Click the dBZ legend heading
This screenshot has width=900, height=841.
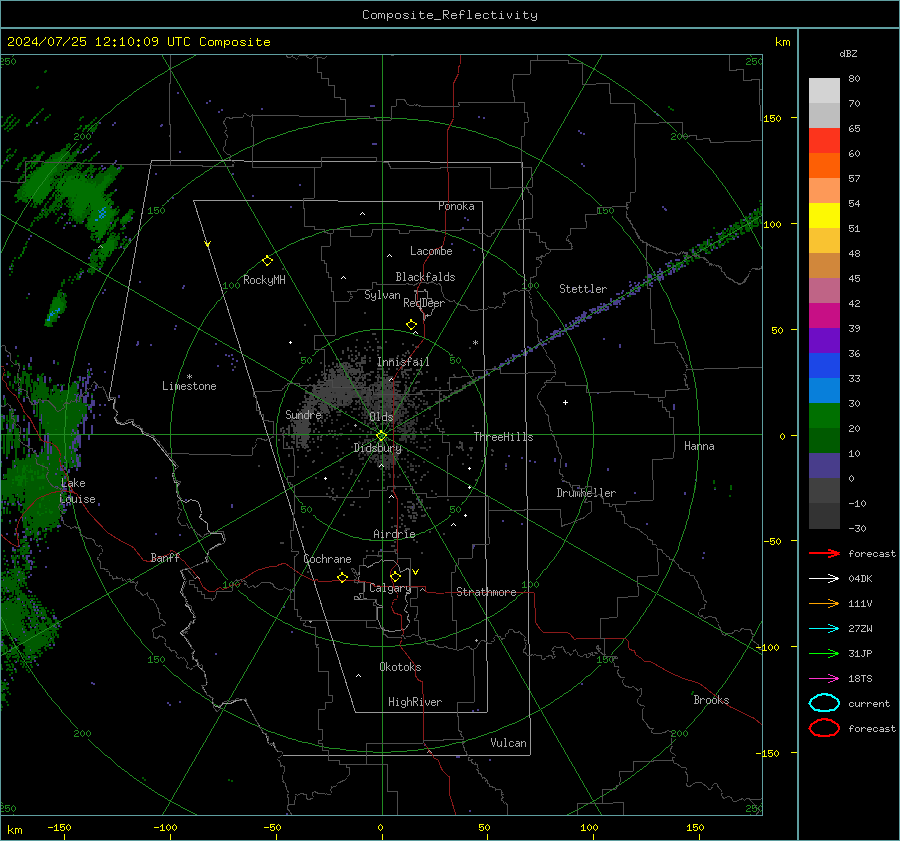pos(848,53)
